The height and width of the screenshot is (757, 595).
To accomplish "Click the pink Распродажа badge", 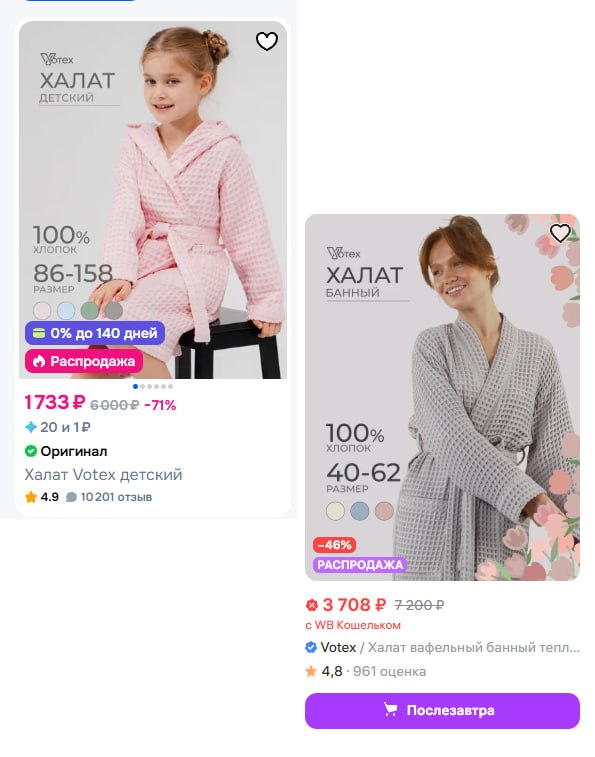I will [x=84, y=361].
